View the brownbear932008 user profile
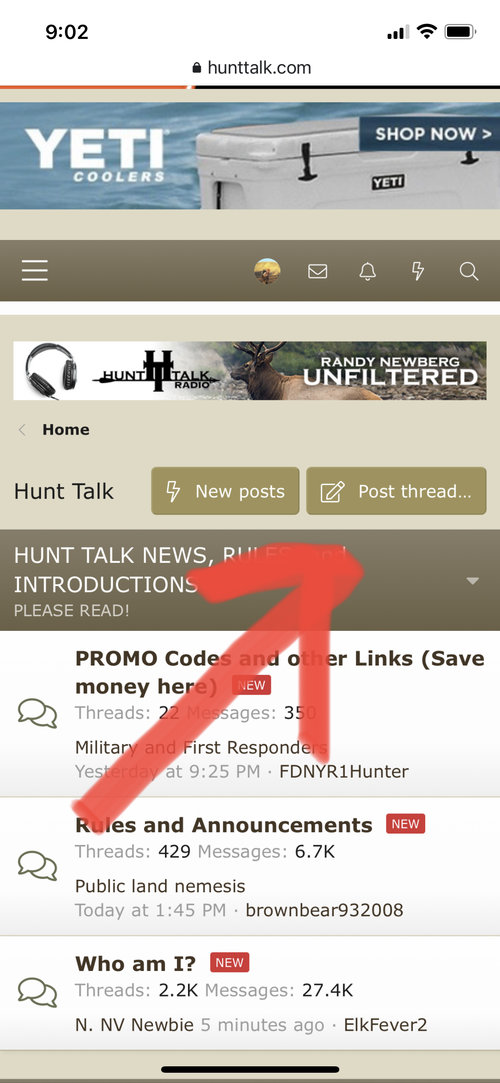The width and height of the screenshot is (500, 1083). click(324, 910)
